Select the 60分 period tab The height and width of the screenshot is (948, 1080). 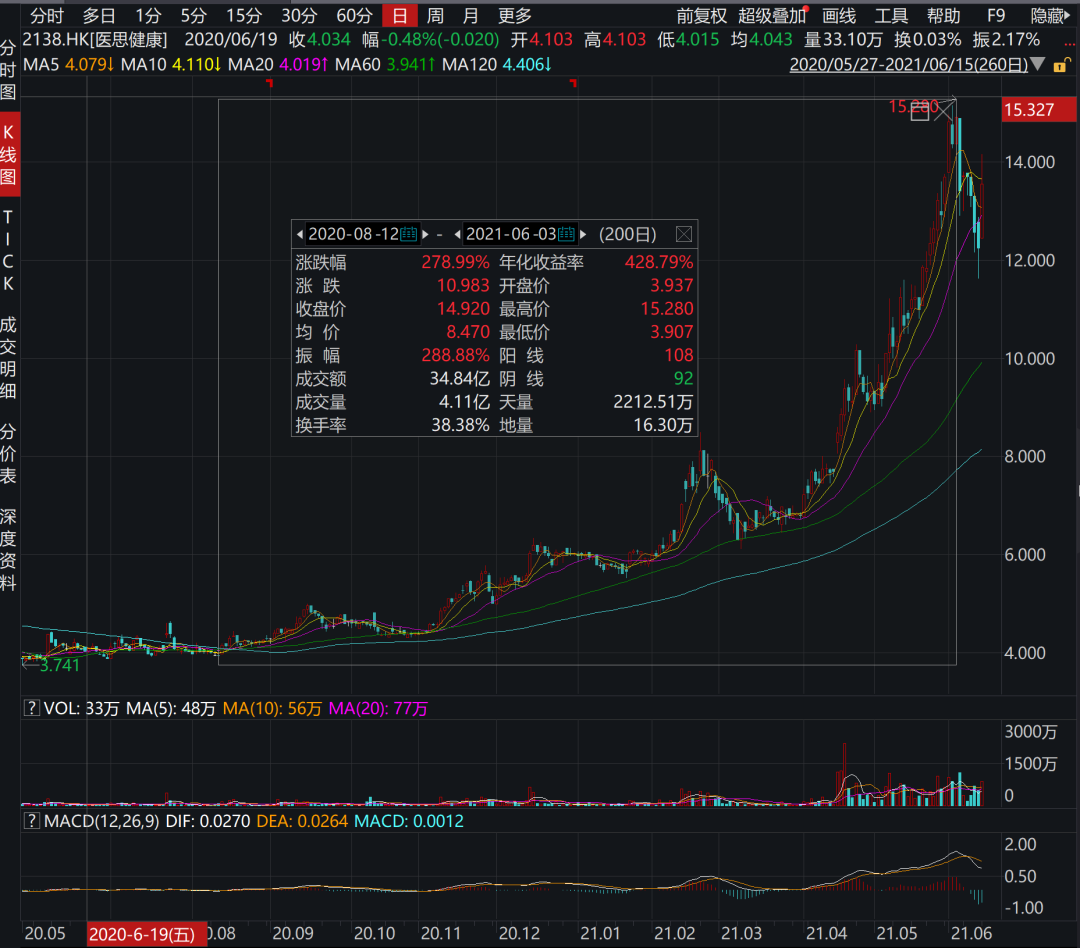point(354,15)
